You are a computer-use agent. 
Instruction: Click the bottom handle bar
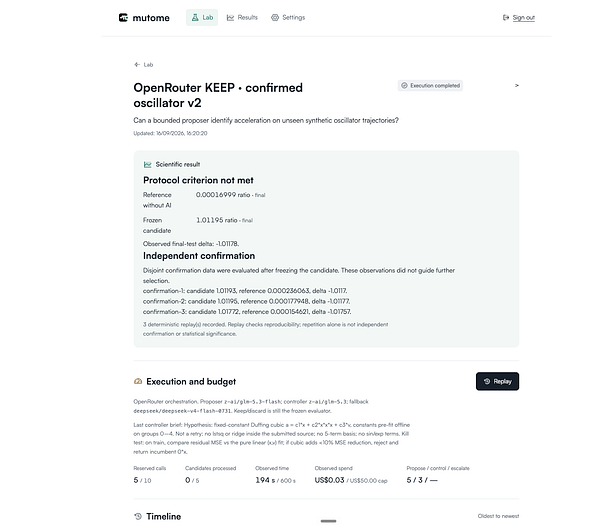328,521
